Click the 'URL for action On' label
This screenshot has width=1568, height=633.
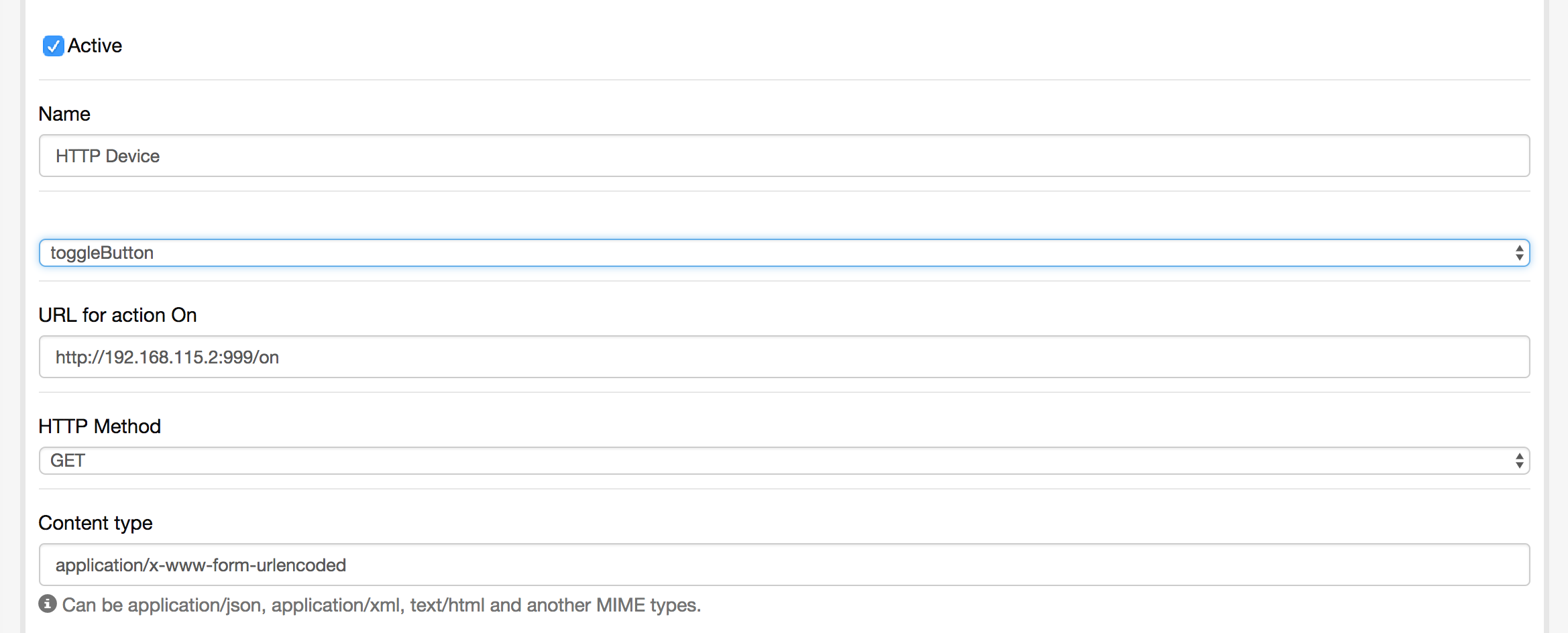coord(117,315)
